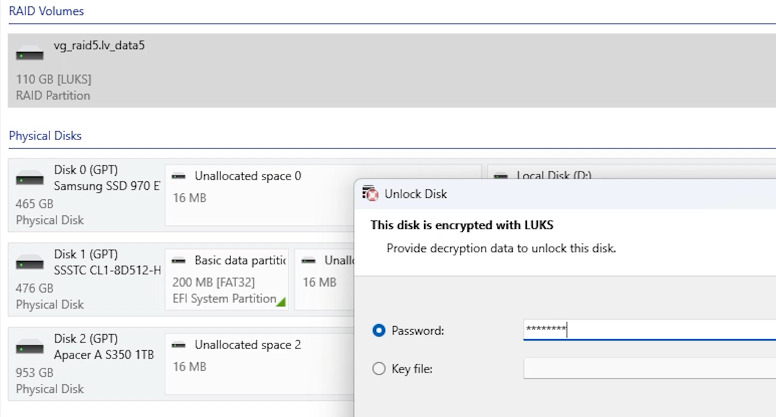The height and width of the screenshot is (417, 776).
Task: Select Disk 2 (GPT) label
Action: pos(86,339)
